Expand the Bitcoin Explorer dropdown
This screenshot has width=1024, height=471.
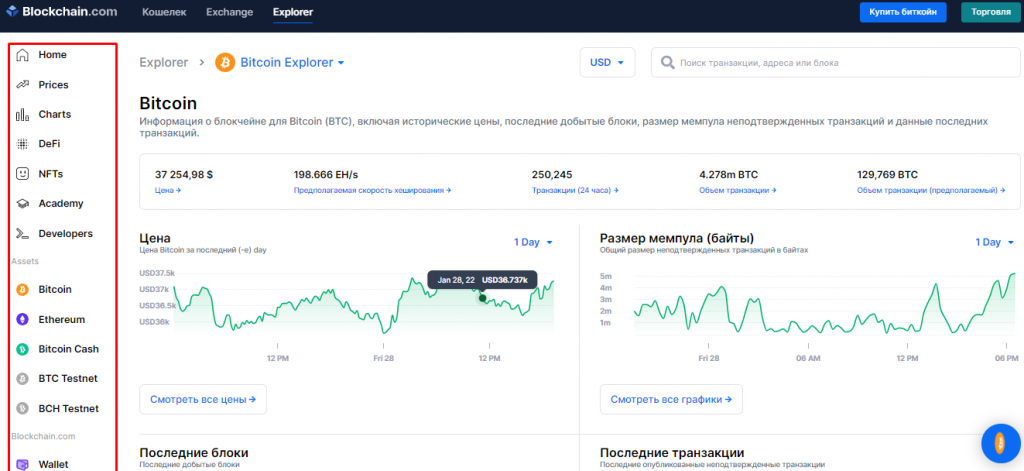click(341, 63)
